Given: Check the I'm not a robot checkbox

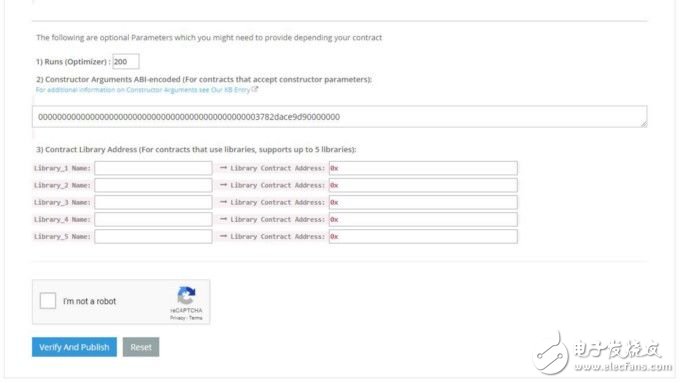Looking at the screenshot, I should (x=48, y=301).
